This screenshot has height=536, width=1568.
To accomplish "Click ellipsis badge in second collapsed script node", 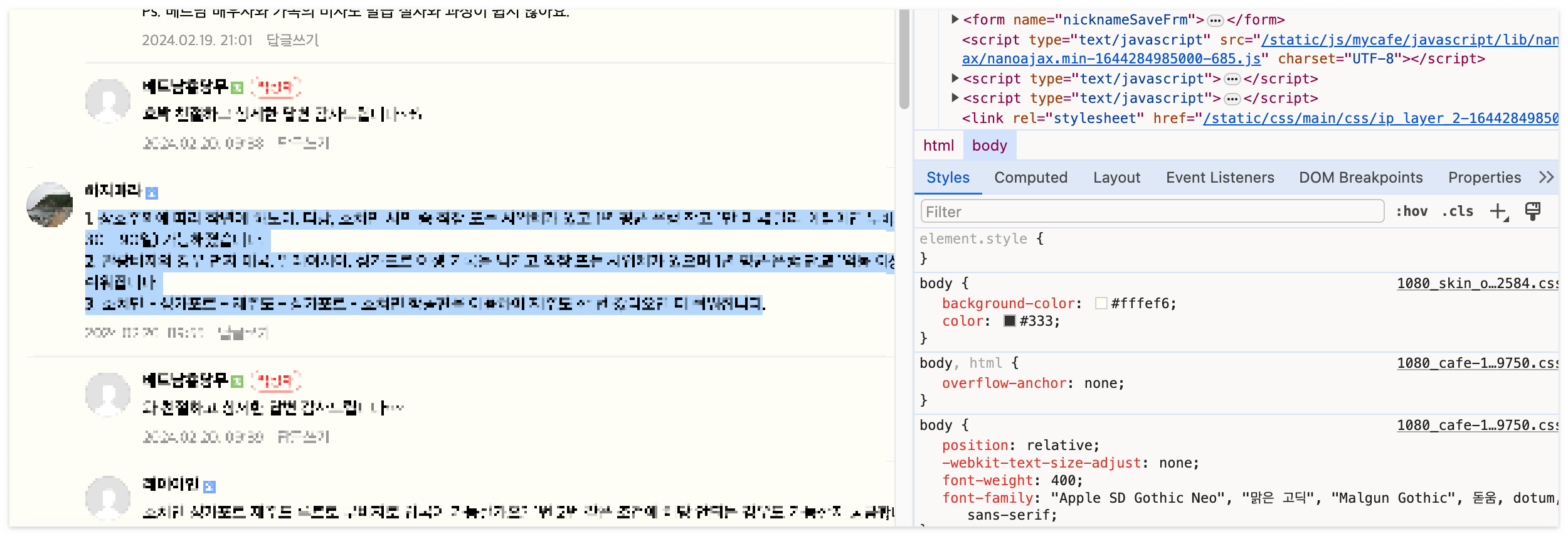I will point(1232,99).
